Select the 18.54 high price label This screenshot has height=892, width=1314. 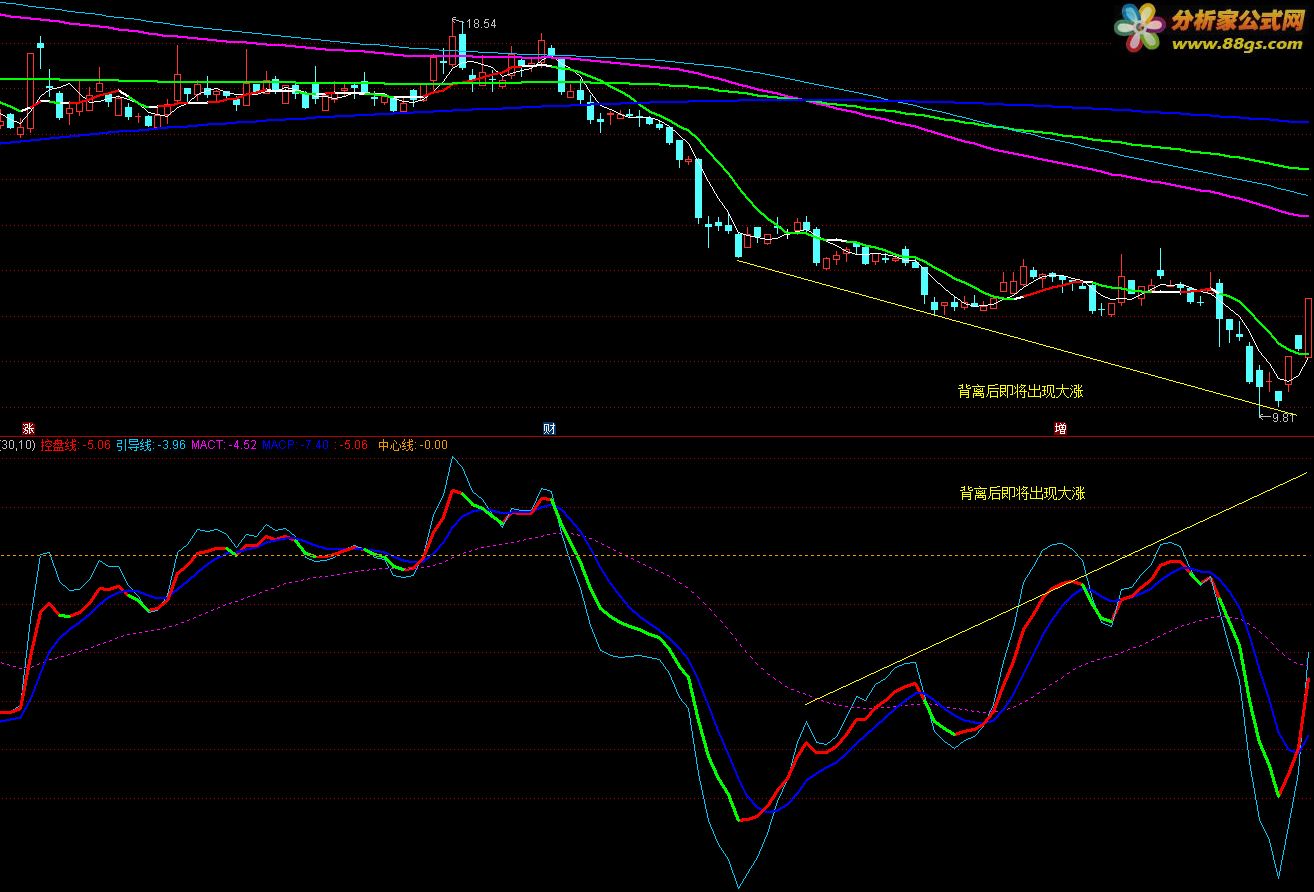tap(481, 23)
